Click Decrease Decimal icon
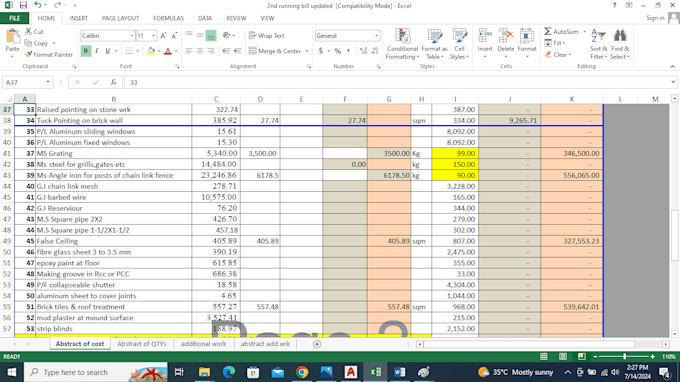The height and width of the screenshot is (382, 680). [x=375, y=51]
